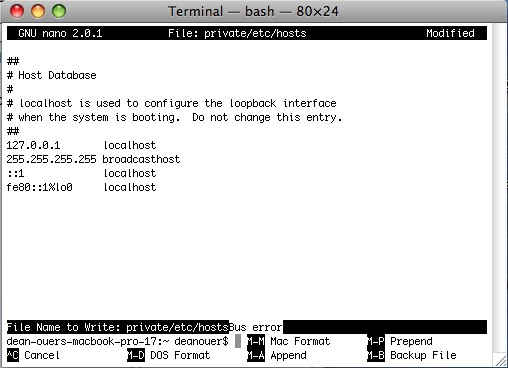
Task: Click the M-D DOS Format option
Action: click(x=169, y=355)
